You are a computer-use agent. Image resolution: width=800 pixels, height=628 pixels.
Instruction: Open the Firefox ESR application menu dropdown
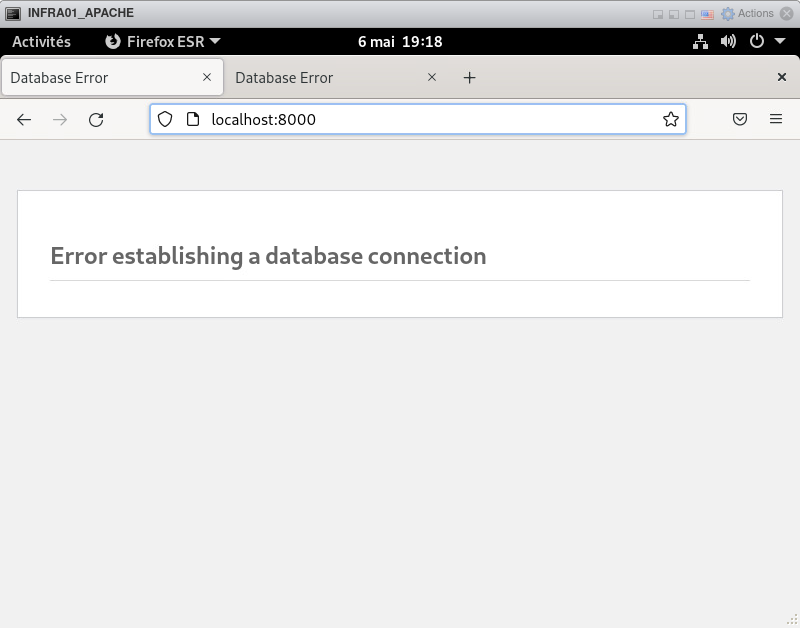(163, 42)
